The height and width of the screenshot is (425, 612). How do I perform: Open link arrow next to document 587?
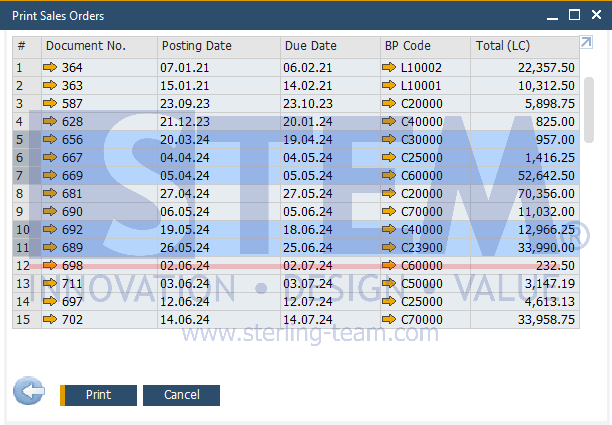51,103
